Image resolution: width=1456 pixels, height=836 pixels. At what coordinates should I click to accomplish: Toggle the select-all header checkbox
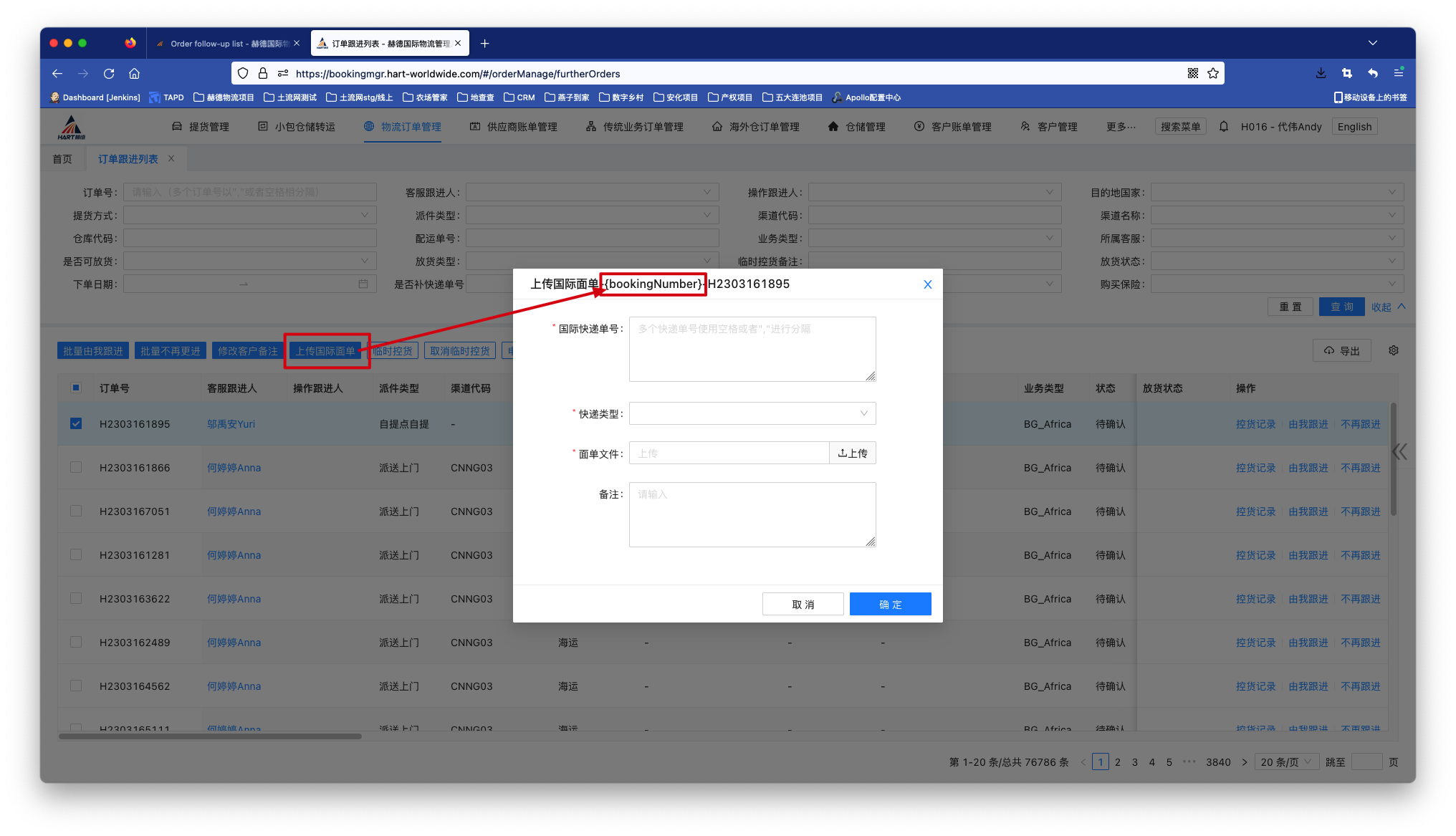tap(76, 388)
